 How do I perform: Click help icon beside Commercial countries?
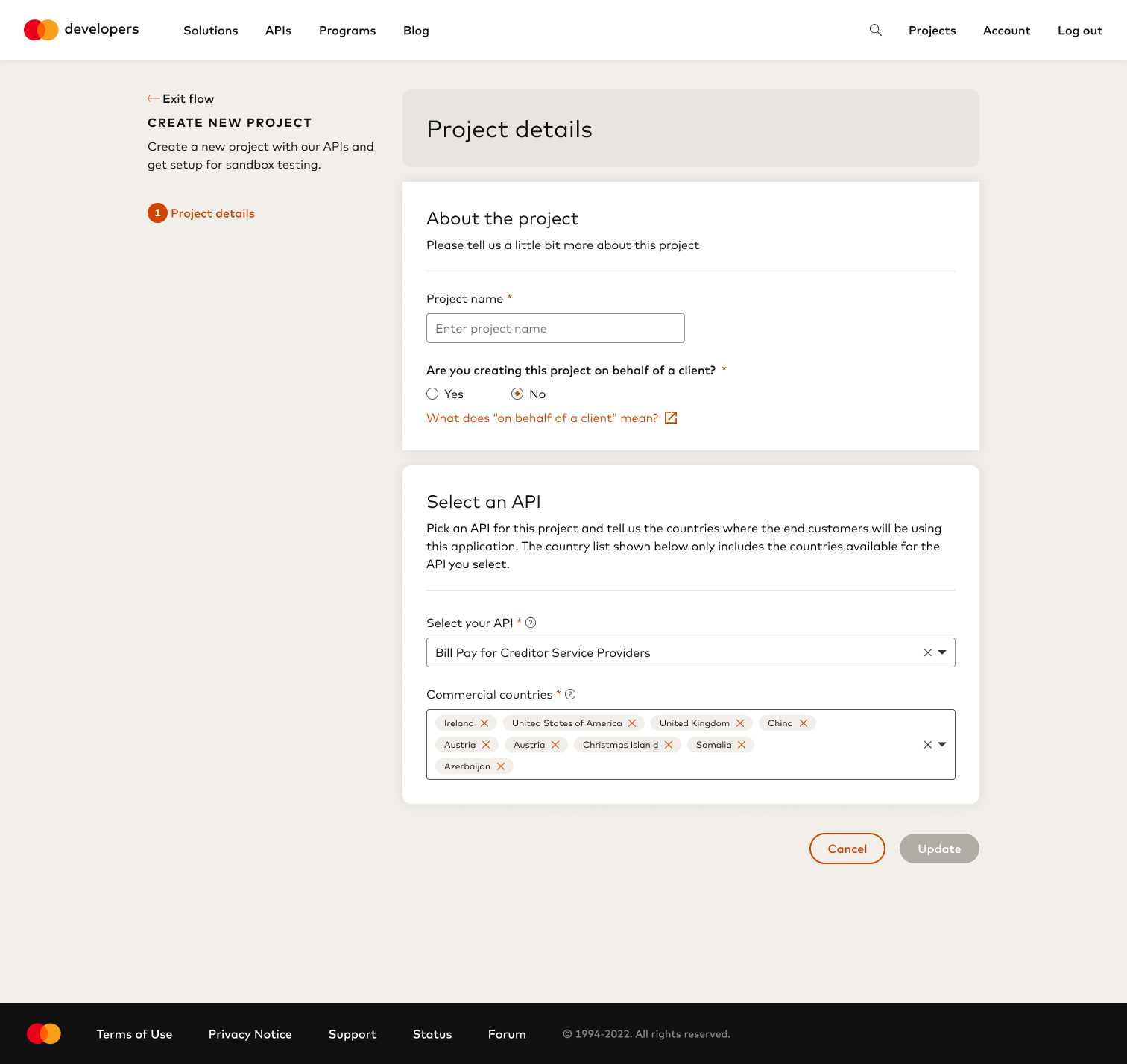[x=570, y=694]
